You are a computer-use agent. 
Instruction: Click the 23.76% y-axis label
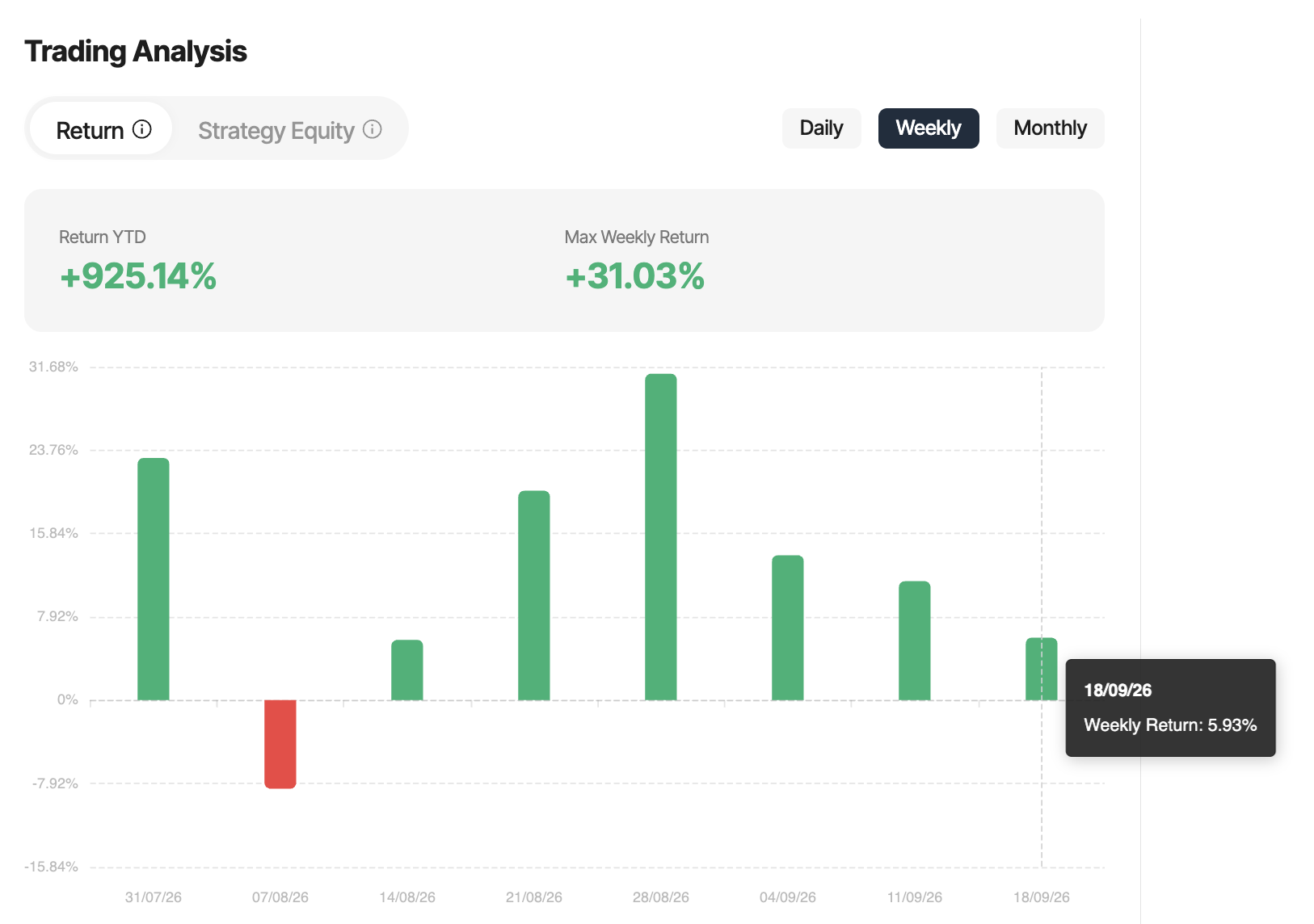pos(53,450)
